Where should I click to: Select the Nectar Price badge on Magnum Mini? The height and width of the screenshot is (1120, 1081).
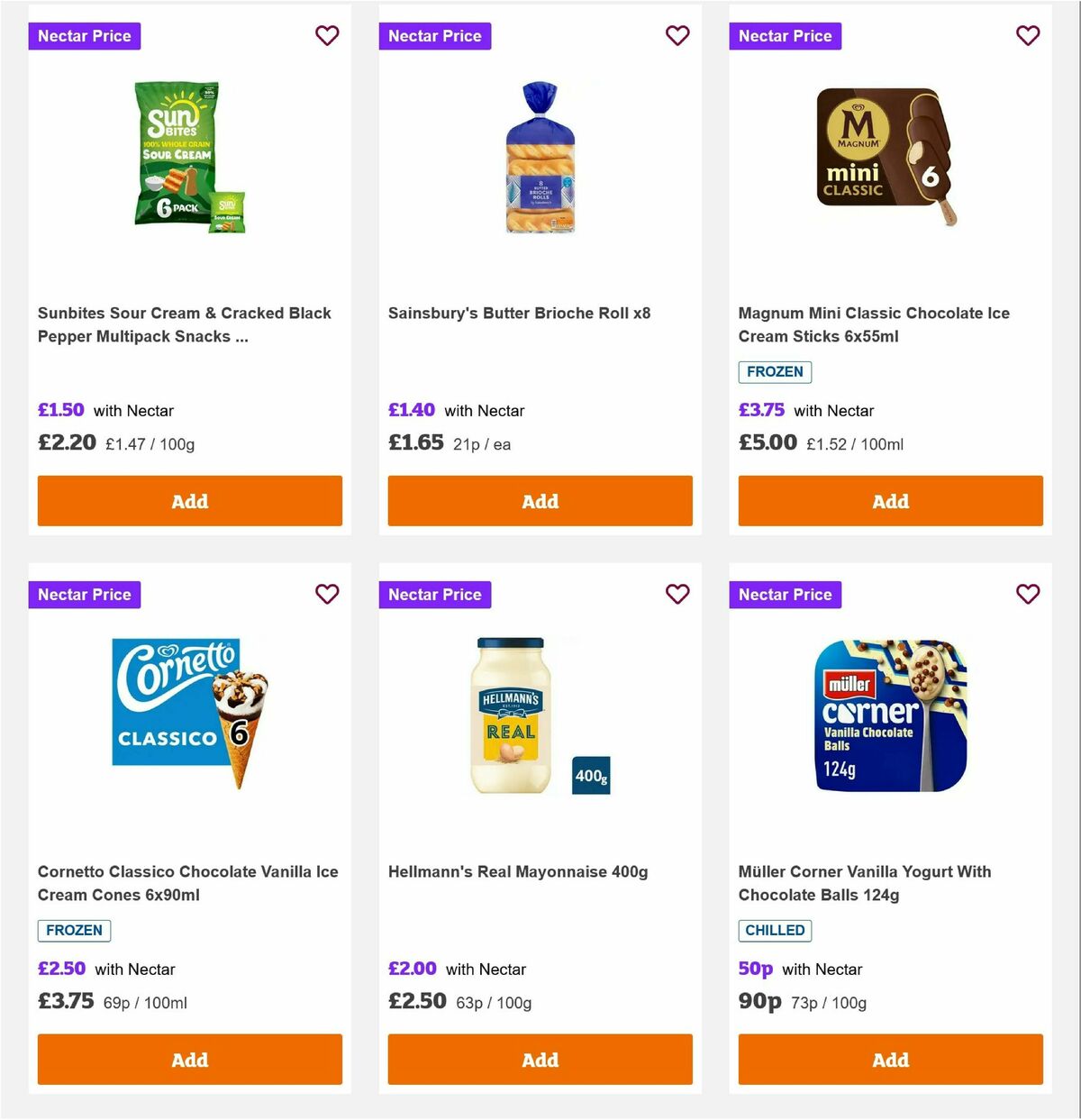tap(785, 36)
